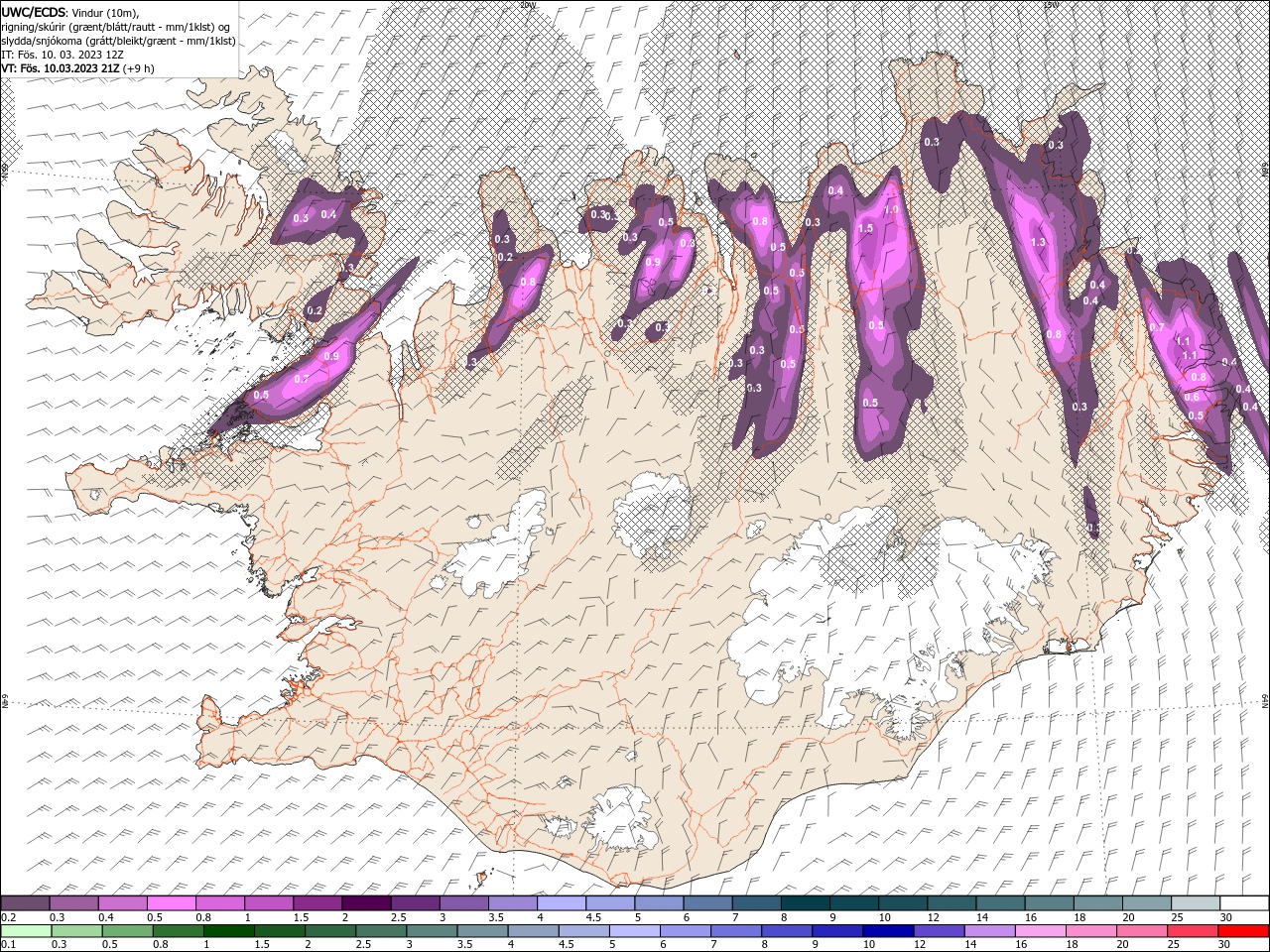Click the upper legend swatch between 8 and 9

(805, 903)
